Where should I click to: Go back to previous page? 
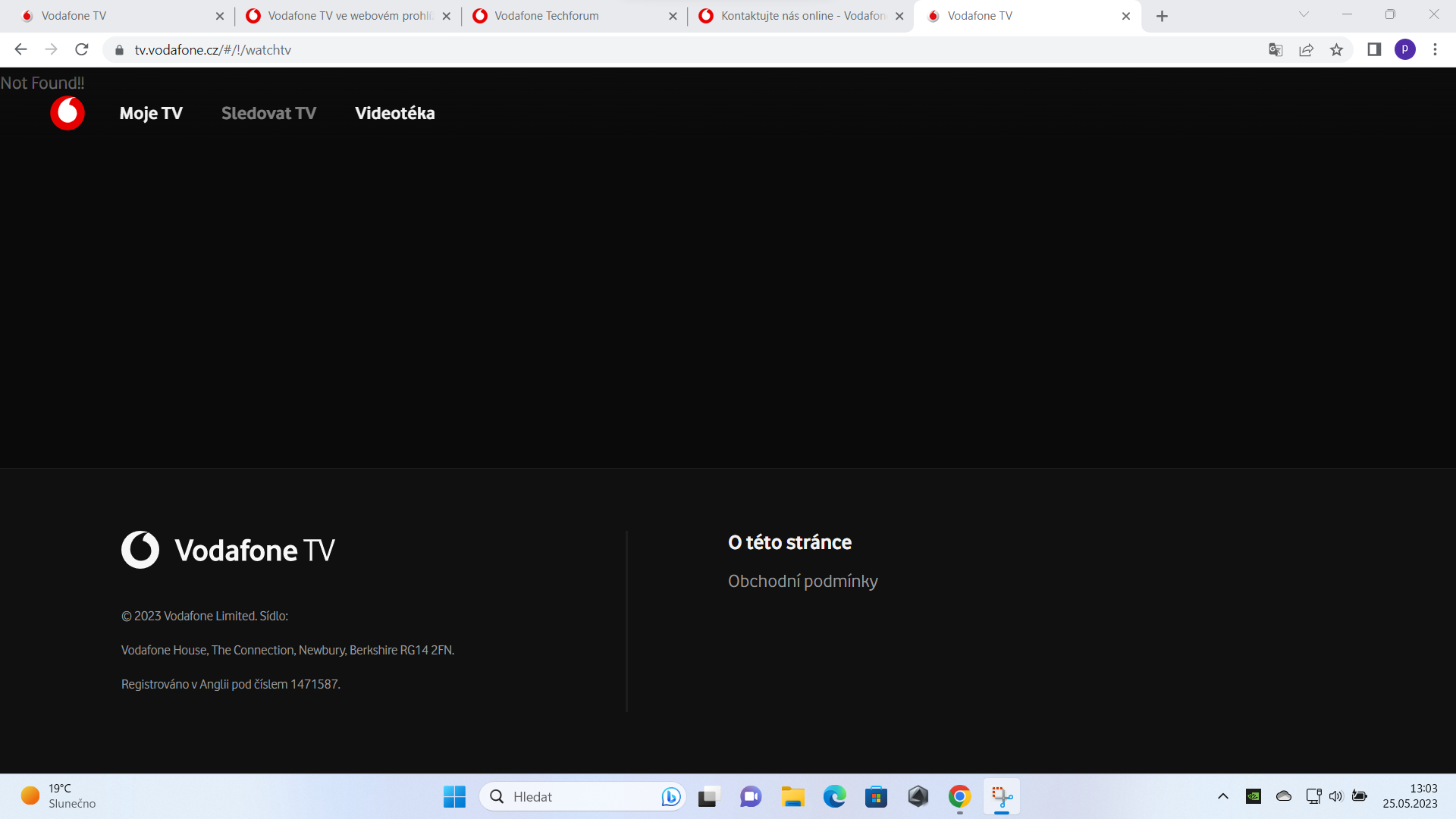click(20, 49)
